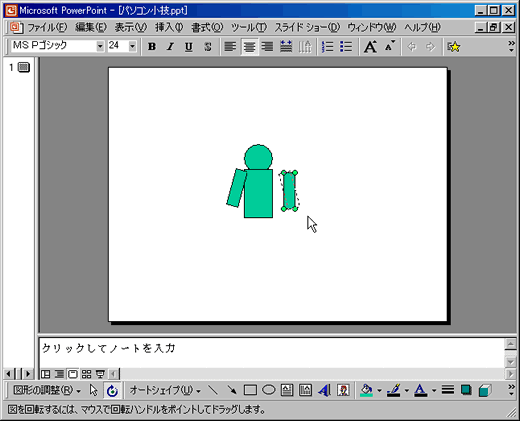The image size is (520, 421).
Task: Apply Line Color brush
Action: [393, 390]
